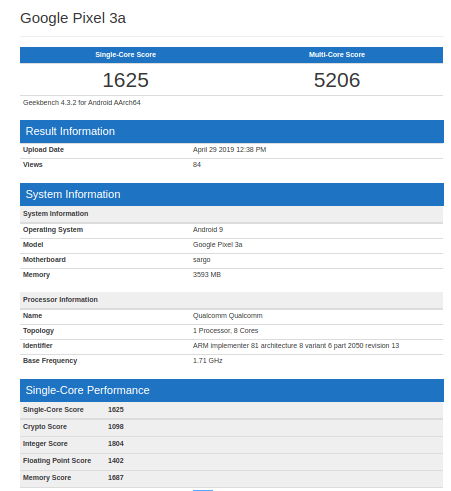Select the Topology label
Viewport: 451px width, 491px height.
[38, 331]
